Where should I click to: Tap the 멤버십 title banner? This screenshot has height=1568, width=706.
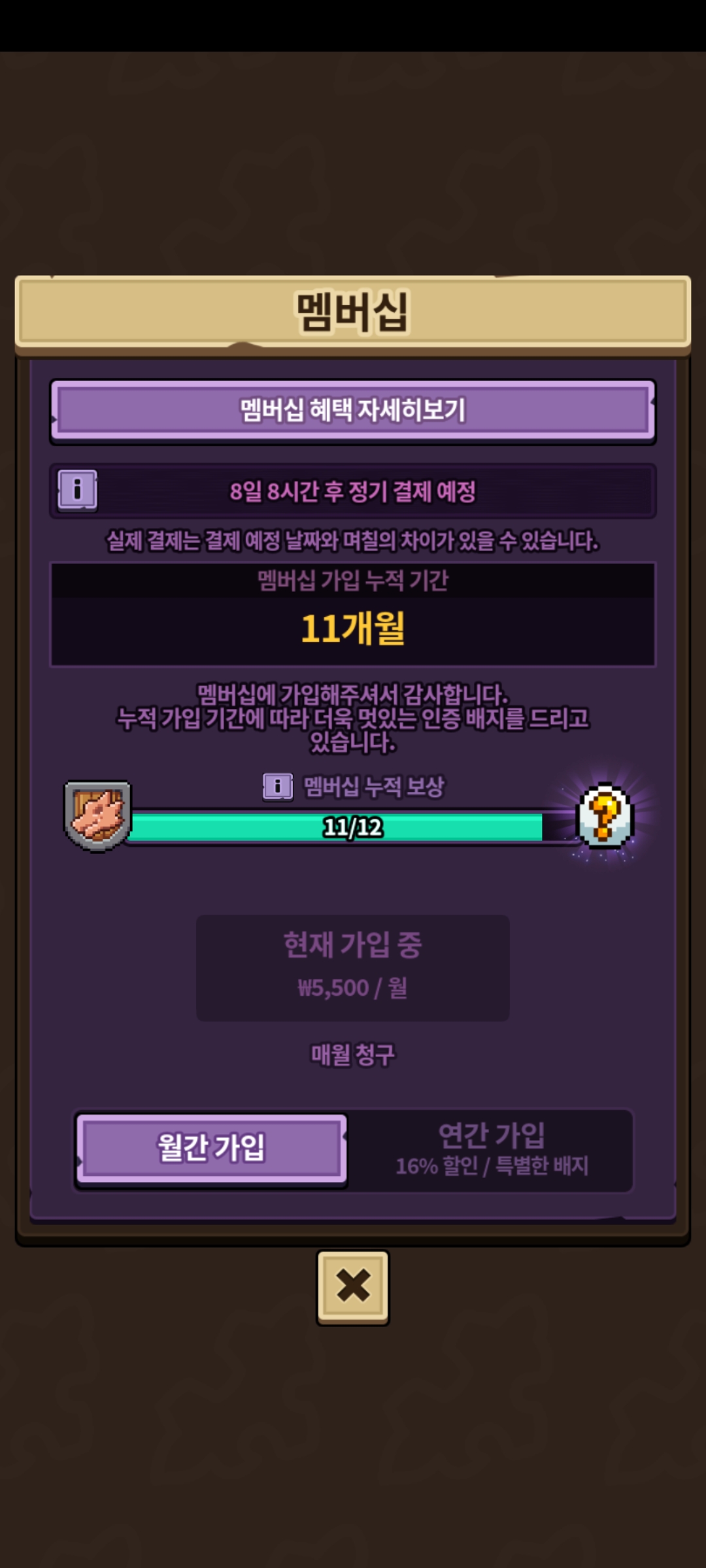click(x=353, y=312)
